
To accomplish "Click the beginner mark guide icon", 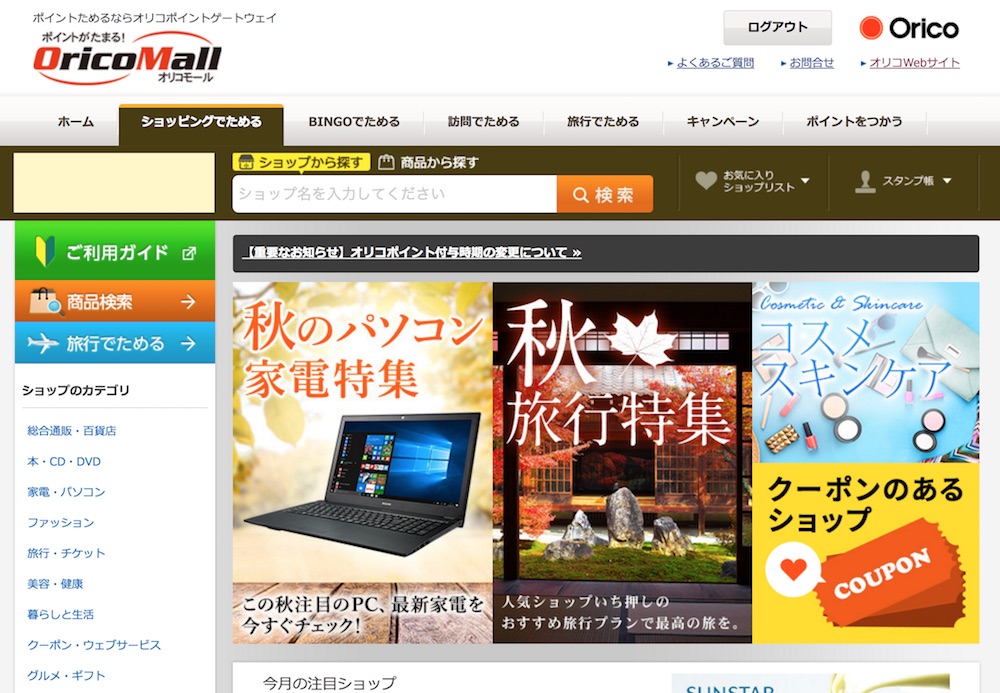I will pos(45,251).
